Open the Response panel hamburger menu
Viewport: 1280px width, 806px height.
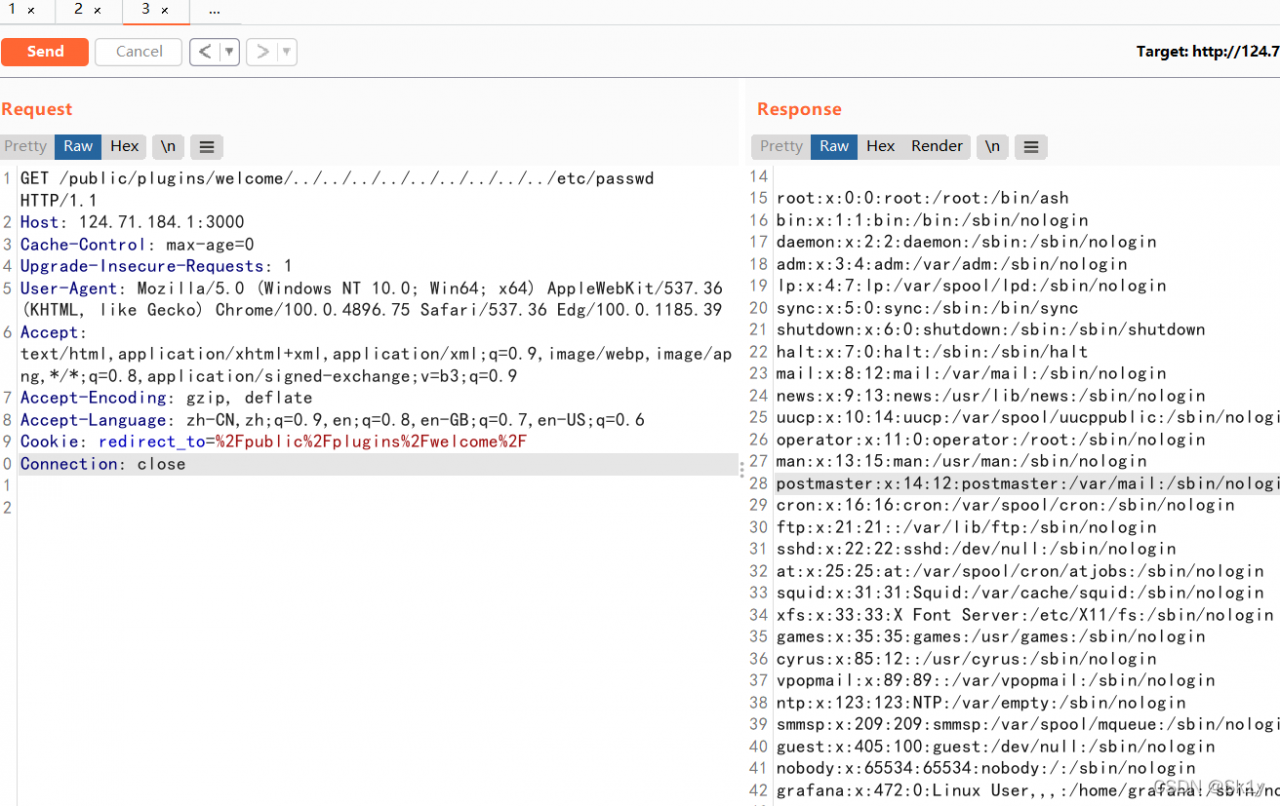coord(1031,146)
